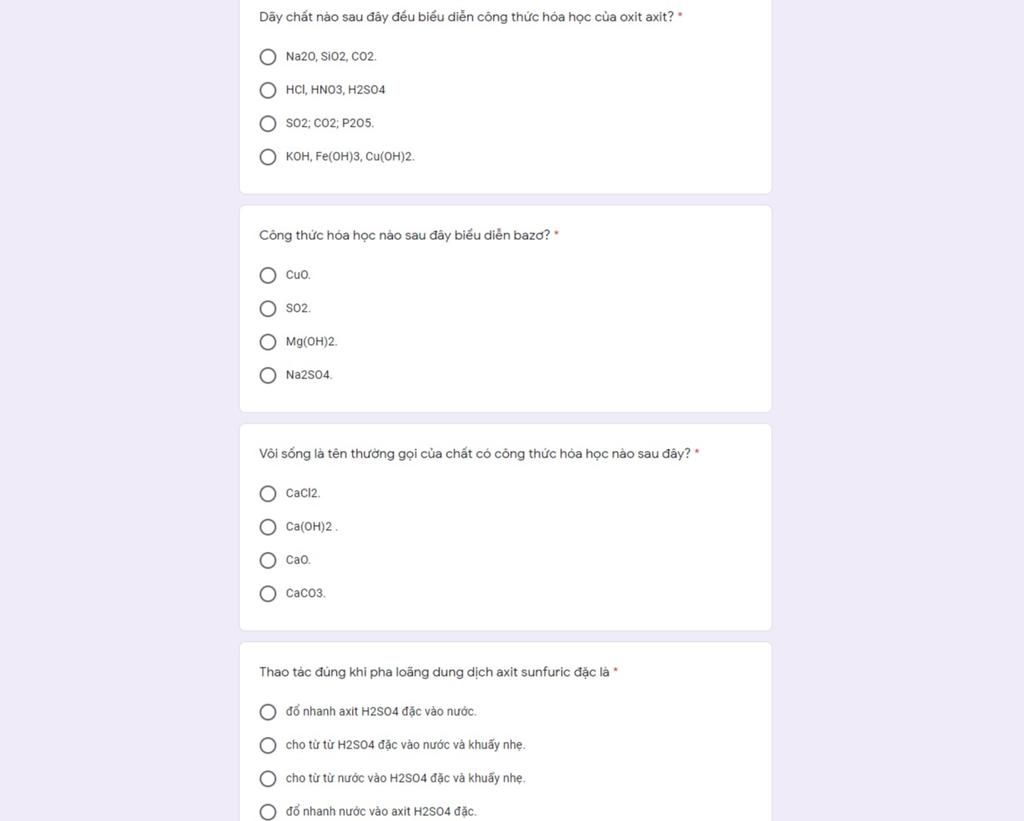Select the Na2O, SiO2, CO2 option

(x=268, y=57)
